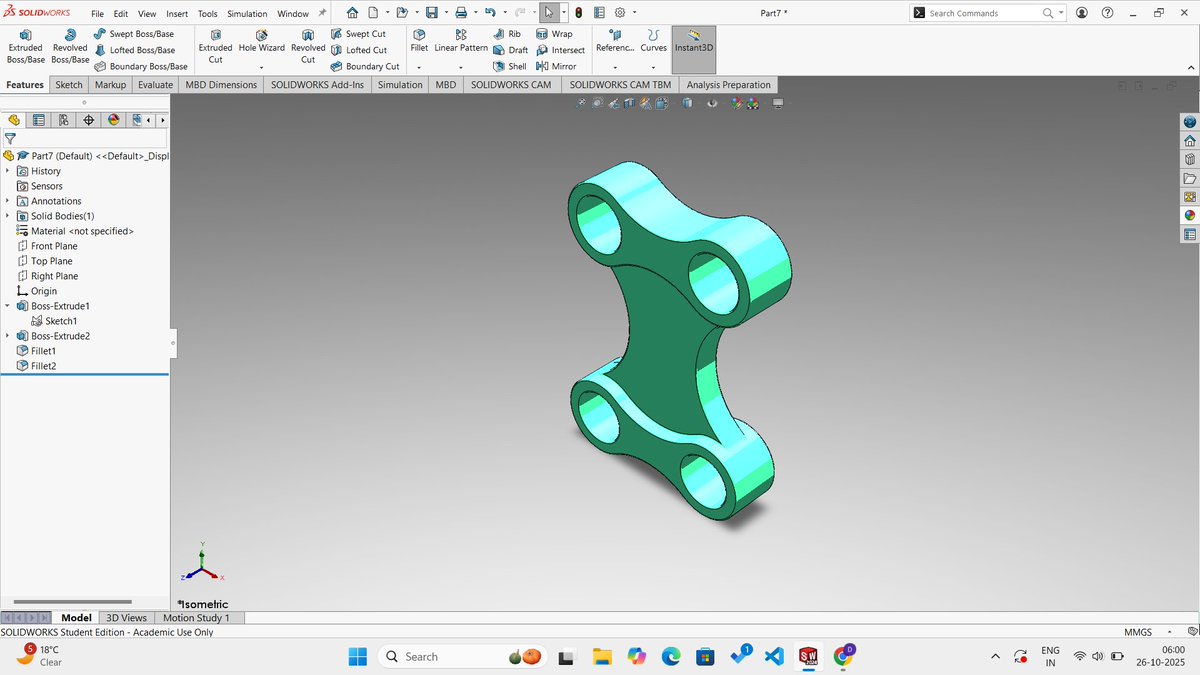Select the Wrap tool

point(554,33)
